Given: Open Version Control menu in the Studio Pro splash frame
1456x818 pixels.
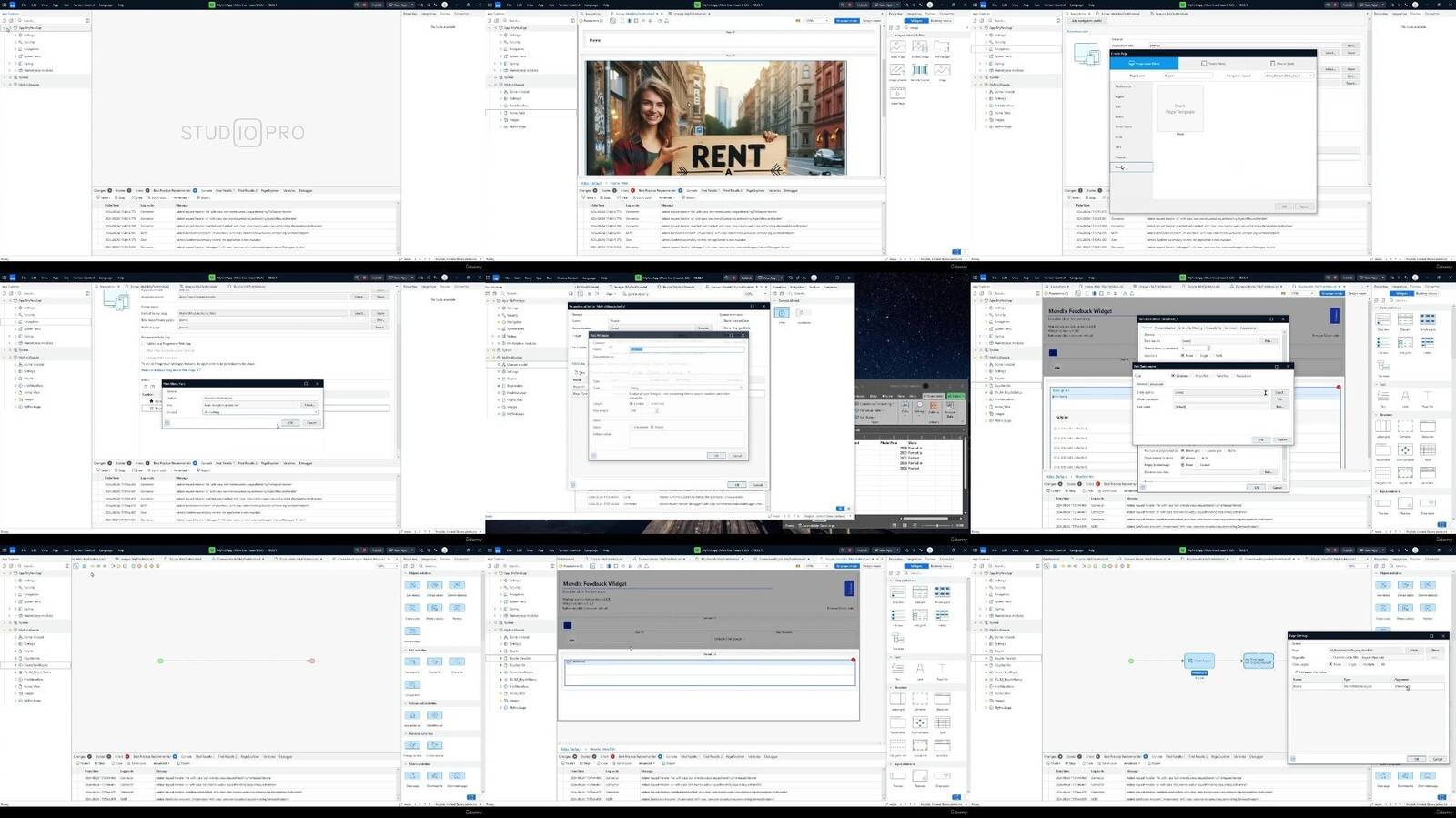Looking at the screenshot, I should [84, 5].
